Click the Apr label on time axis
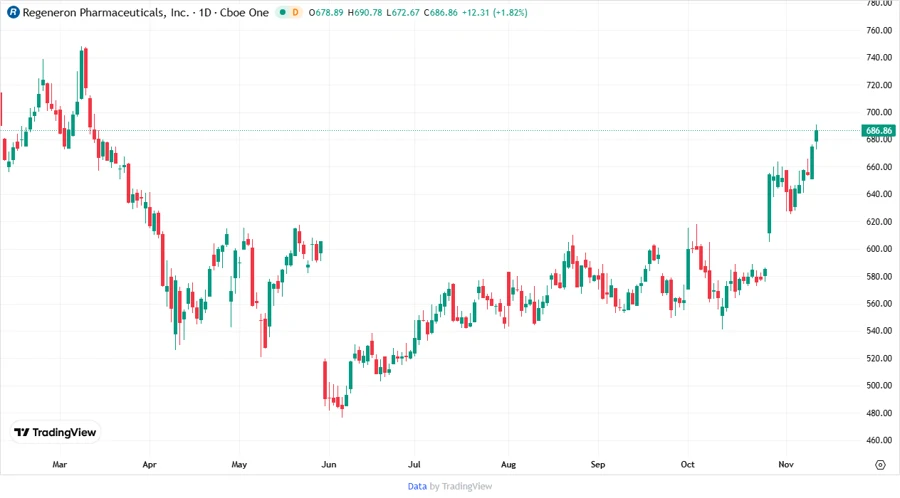Viewport: 900px width, 498px height. (149, 464)
